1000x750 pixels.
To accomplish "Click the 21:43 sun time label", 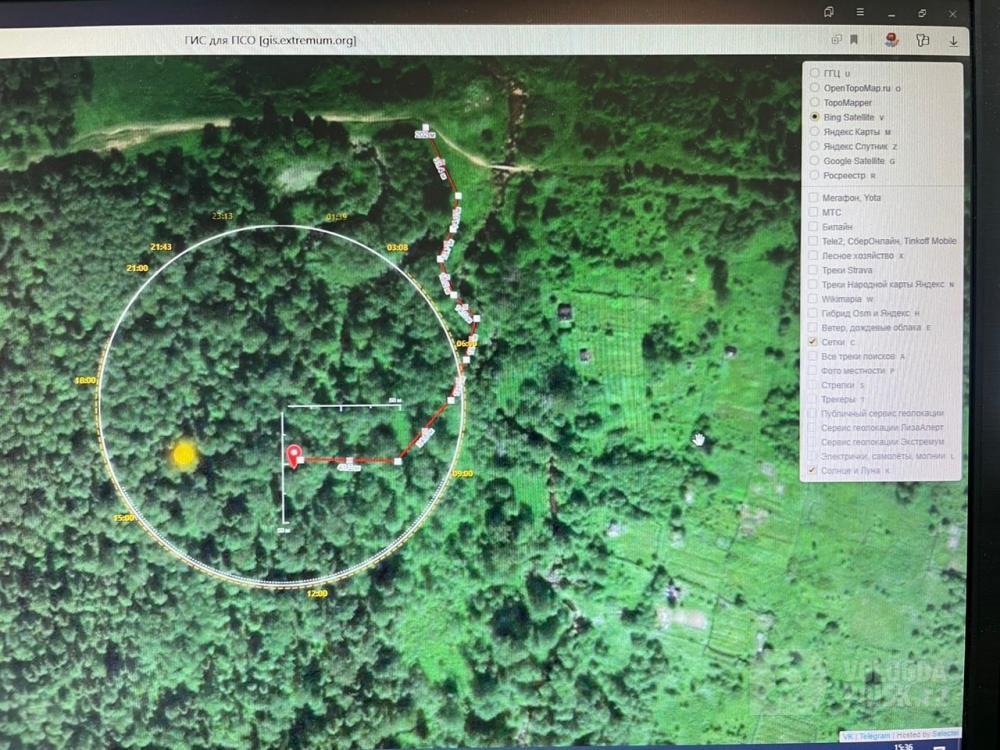I will point(161,247).
